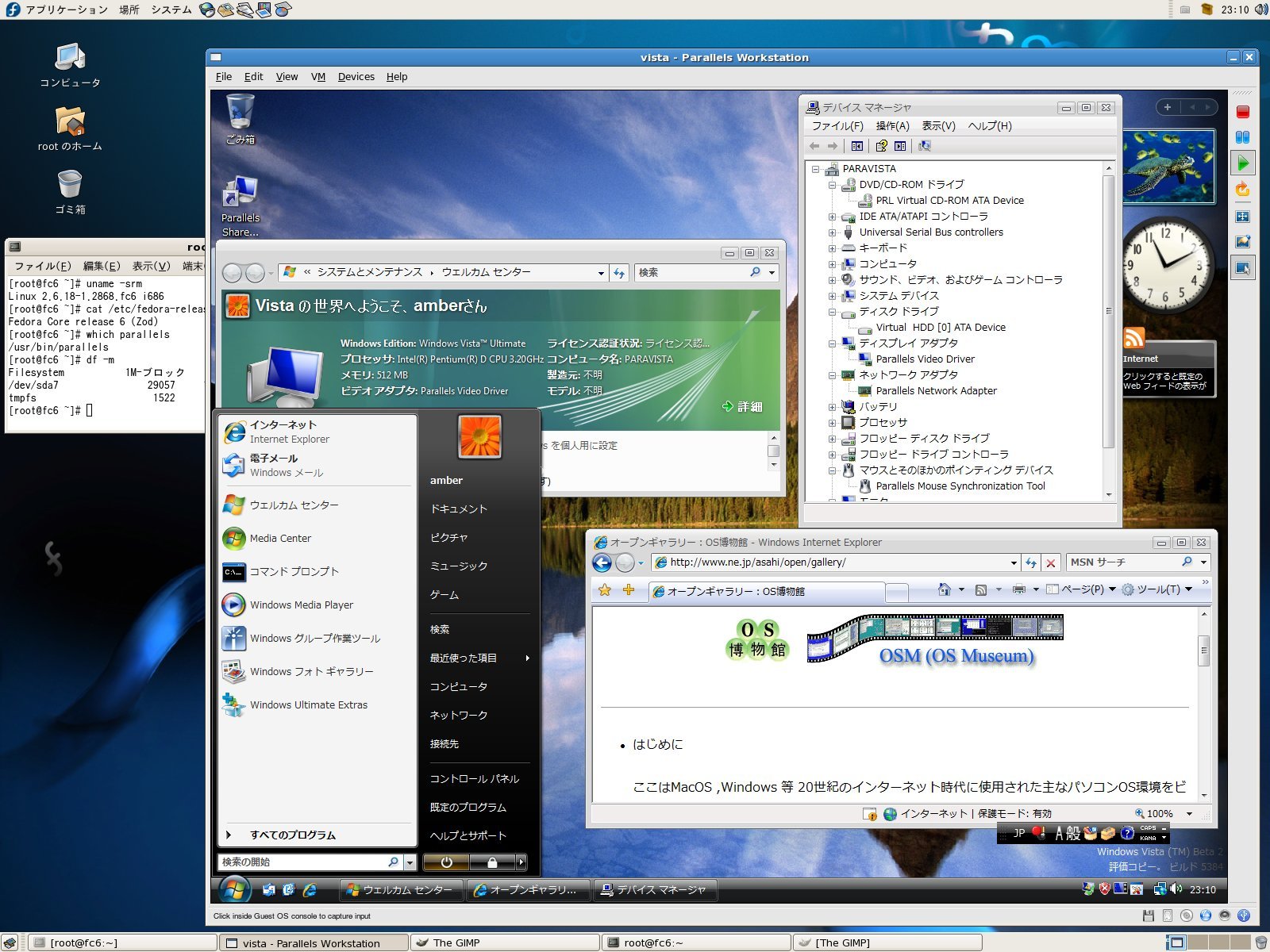This screenshot has height=952, width=1270.
Task: Open the shutdown options arrow in start menu
Action: [521, 862]
